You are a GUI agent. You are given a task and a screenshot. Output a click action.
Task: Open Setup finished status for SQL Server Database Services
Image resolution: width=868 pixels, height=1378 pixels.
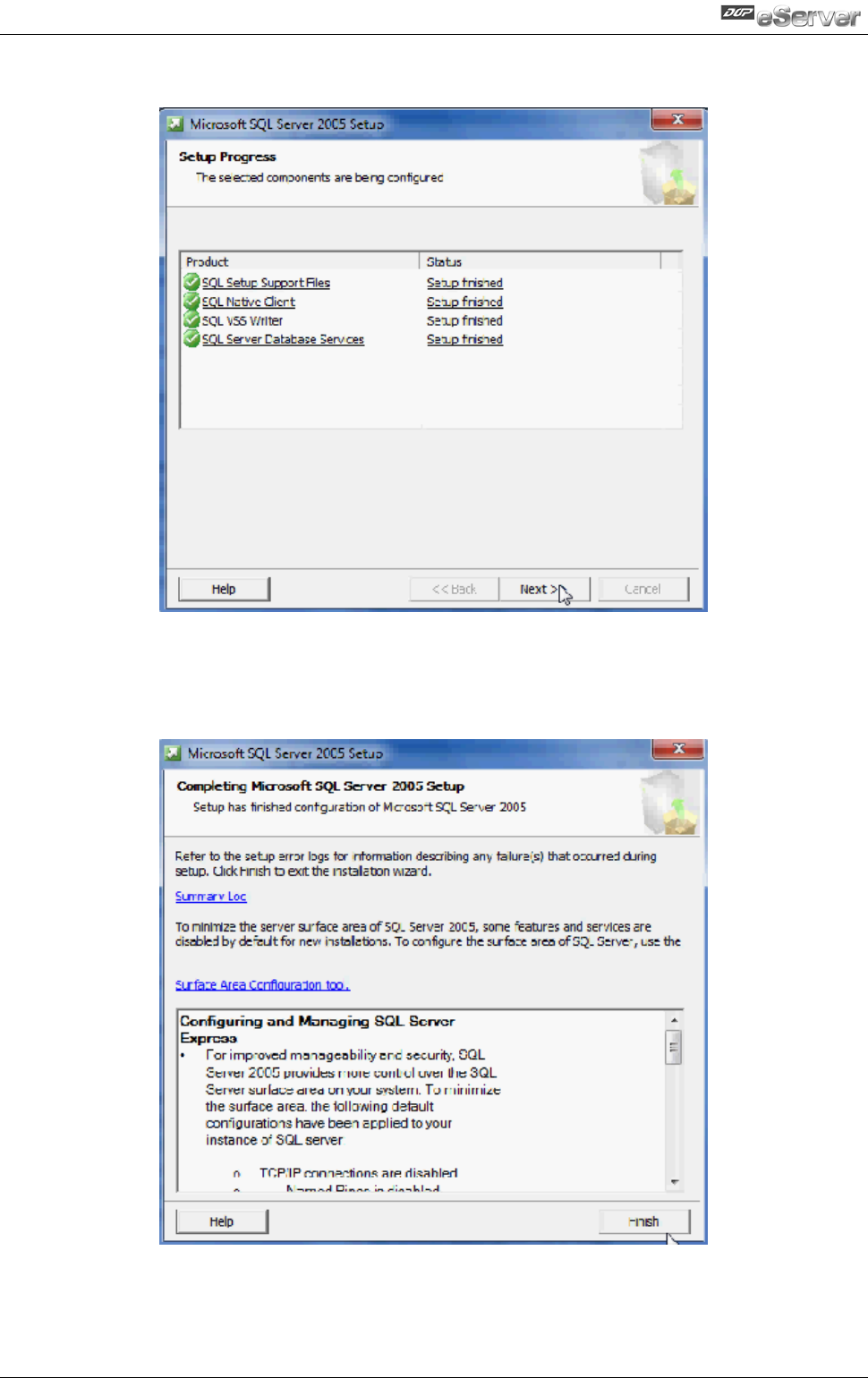point(464,339)
